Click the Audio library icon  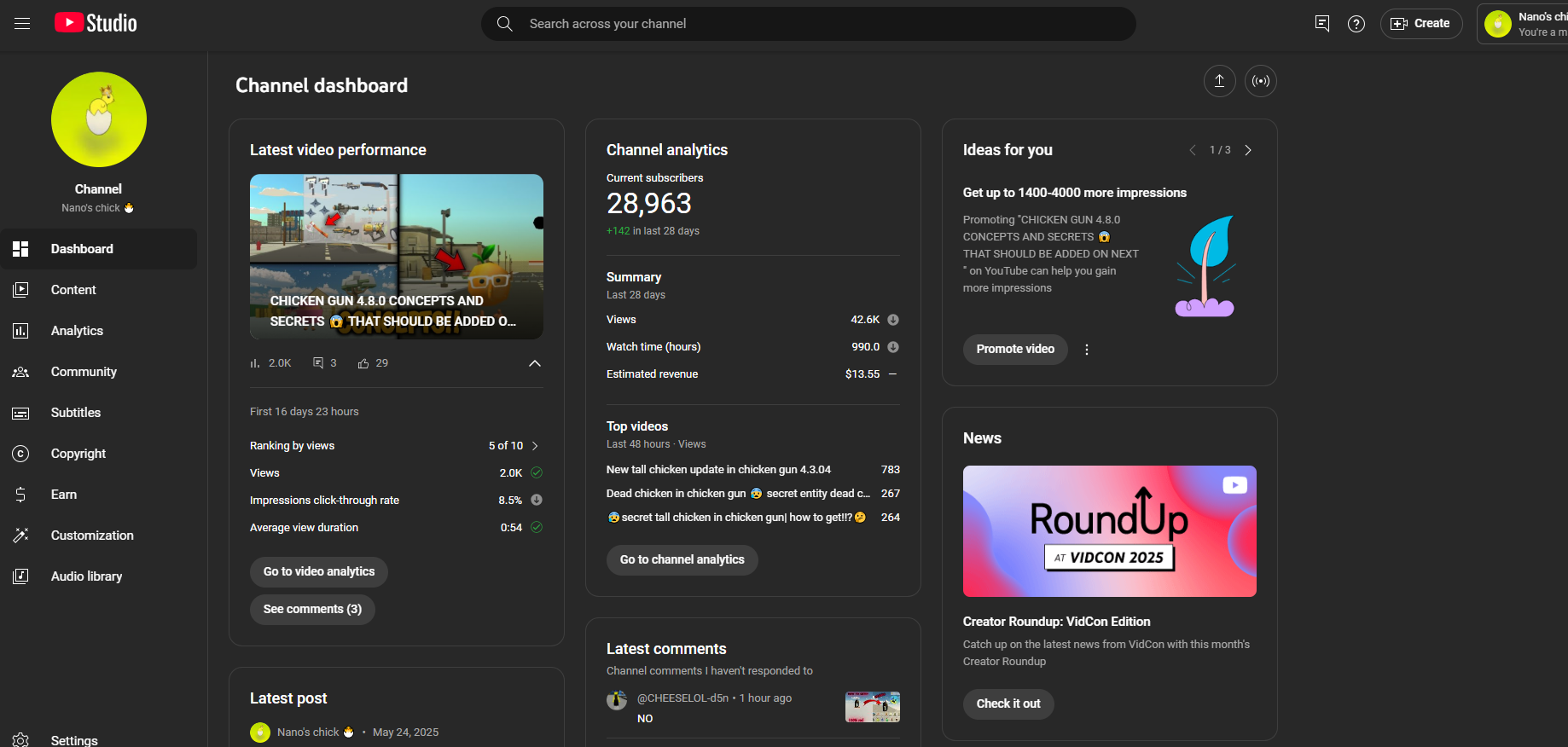(x=20, y=576)
